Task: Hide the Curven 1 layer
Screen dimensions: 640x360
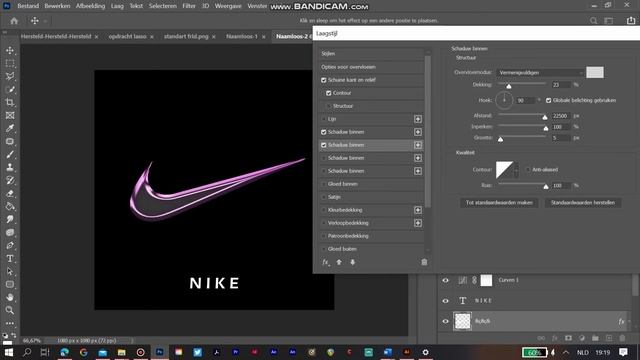Action: [x=445, y=280]
